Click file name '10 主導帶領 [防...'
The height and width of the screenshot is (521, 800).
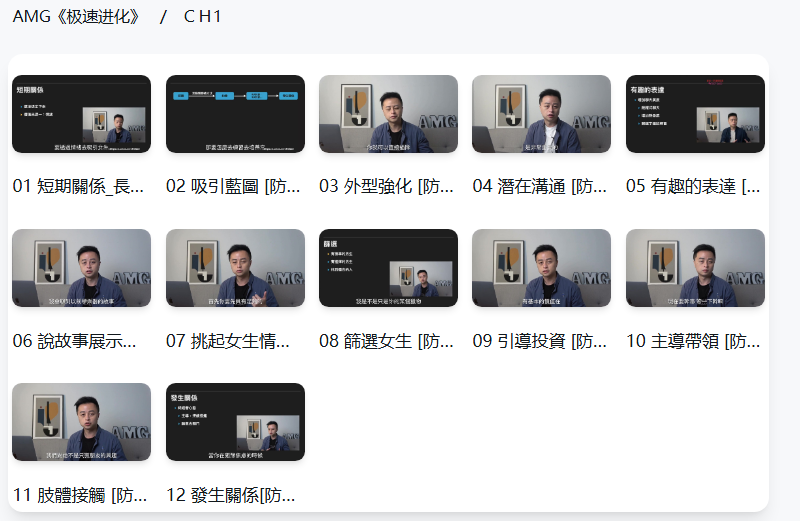pos(693,341)
